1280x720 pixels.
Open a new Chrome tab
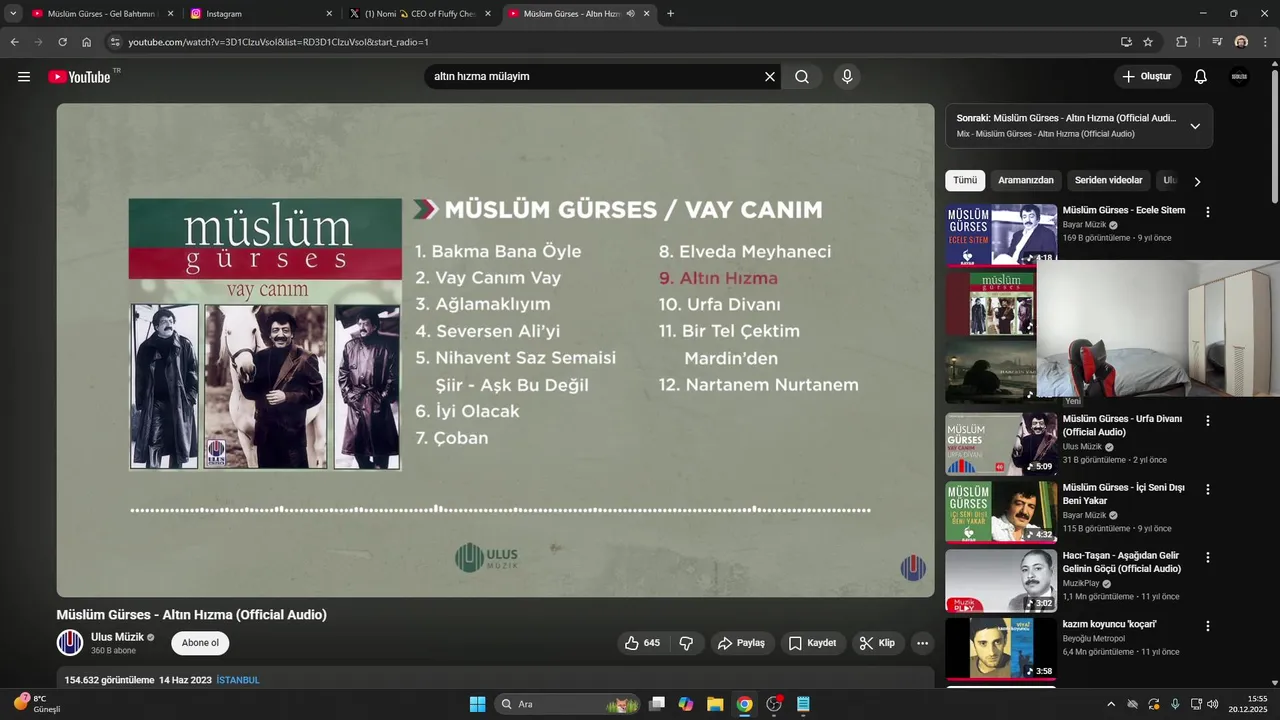click(670, 14)
